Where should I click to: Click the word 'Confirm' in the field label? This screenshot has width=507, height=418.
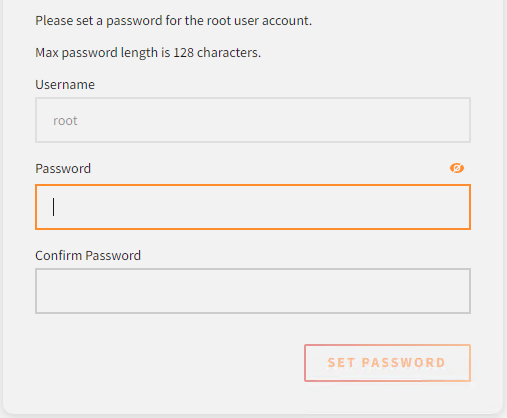[58, 256]
